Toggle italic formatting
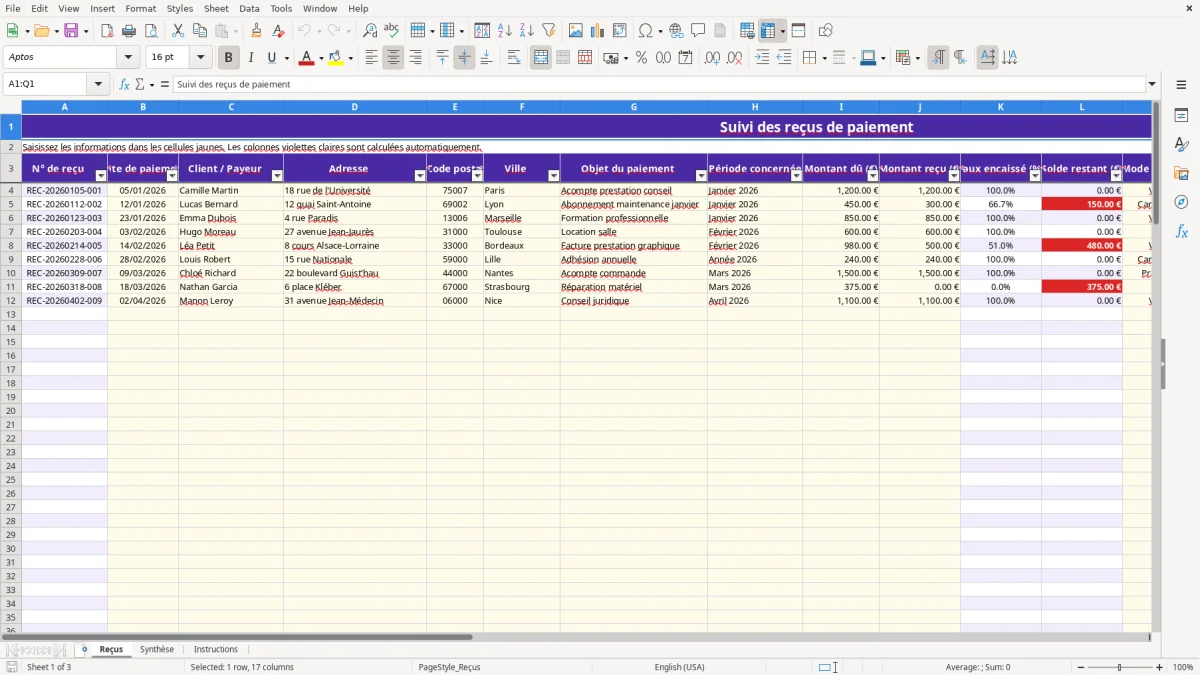Image resolution: width=1200 pixels, height=675 pixels. click(251, 58)
